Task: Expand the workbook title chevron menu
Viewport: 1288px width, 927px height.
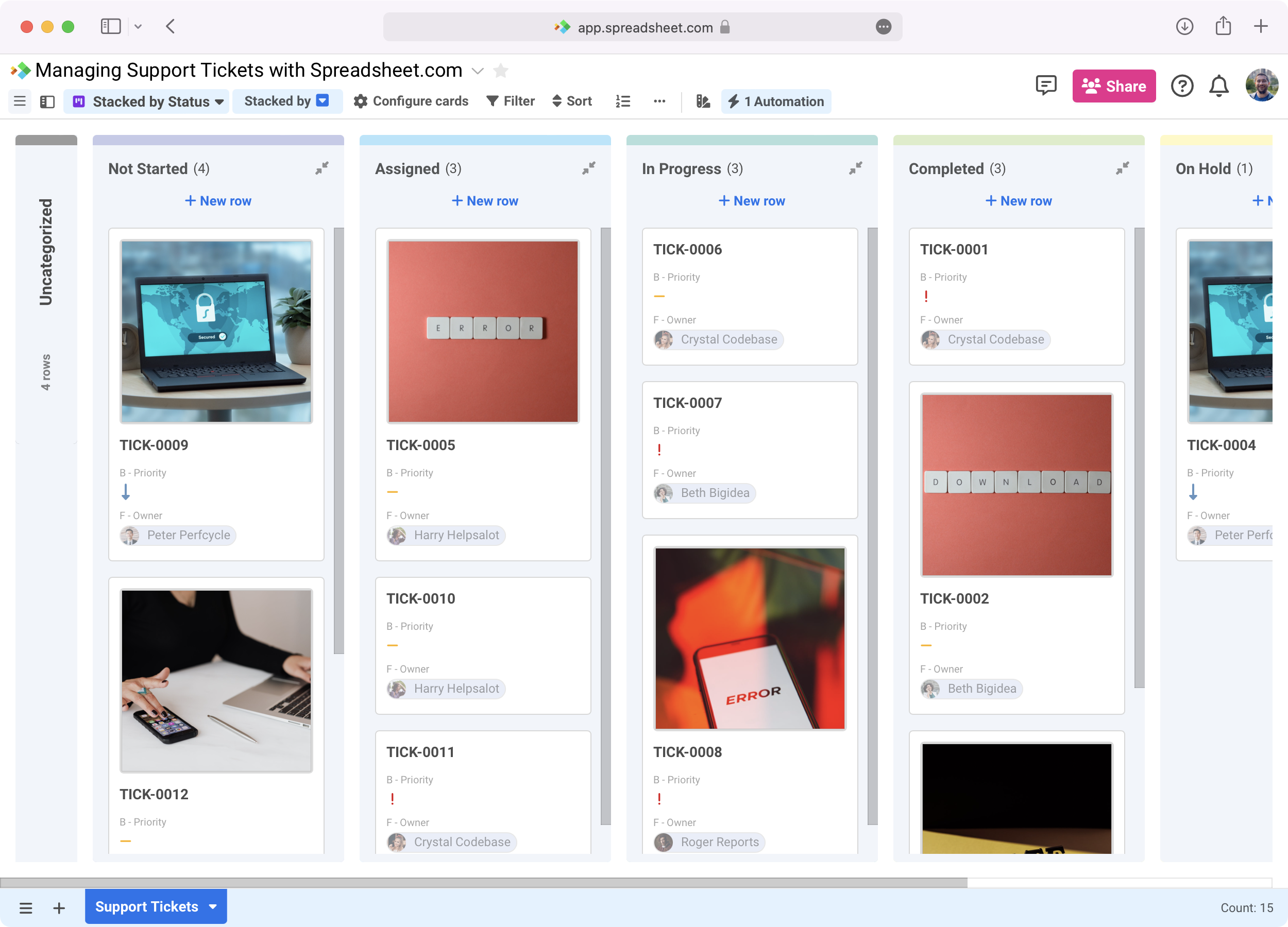Action: pos(478,71)
